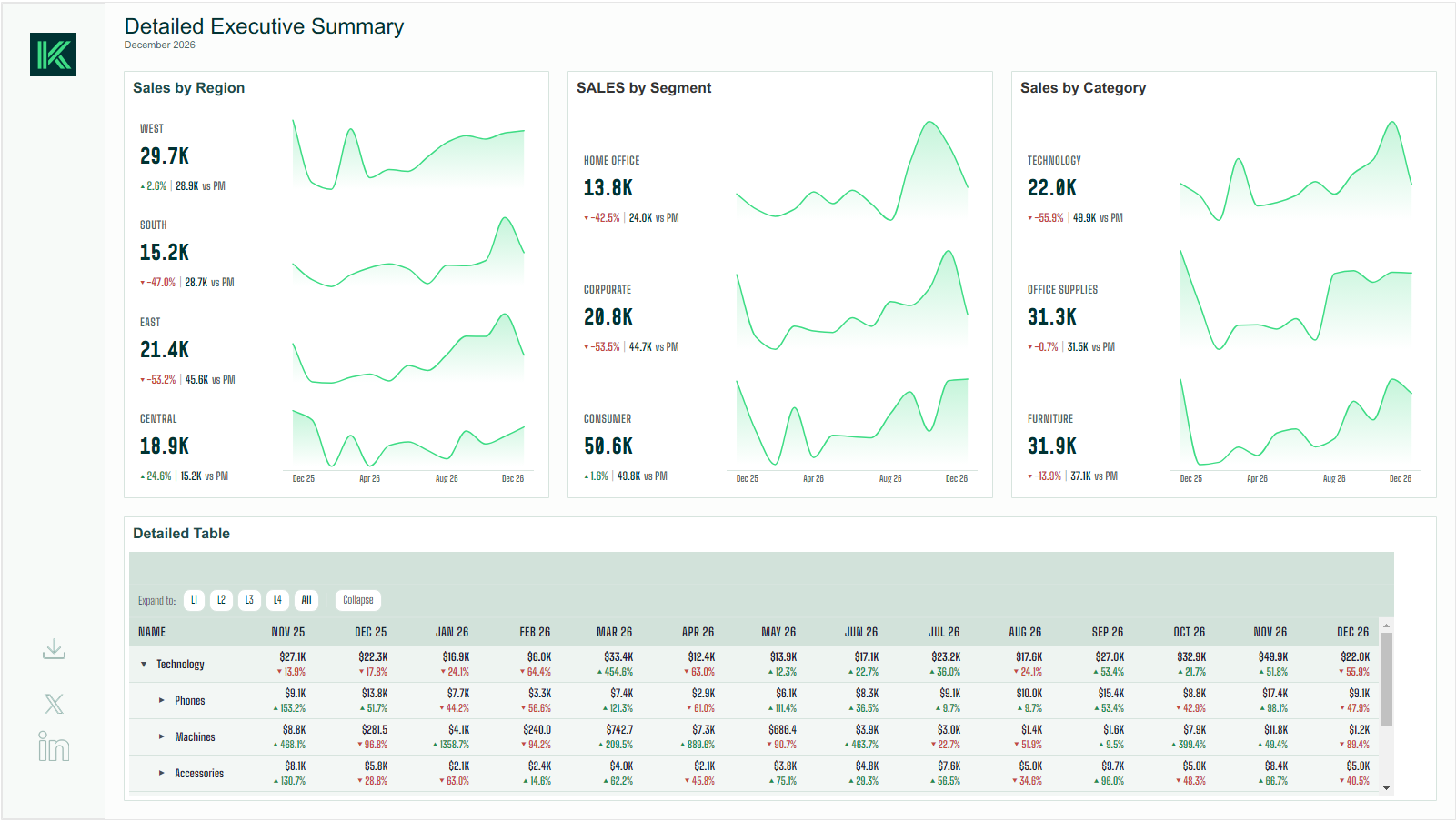The height and width of the screenshot is (821, 1456).
Task: Click the table scrollbar up arrow
Action: [x=1387, y=626]
